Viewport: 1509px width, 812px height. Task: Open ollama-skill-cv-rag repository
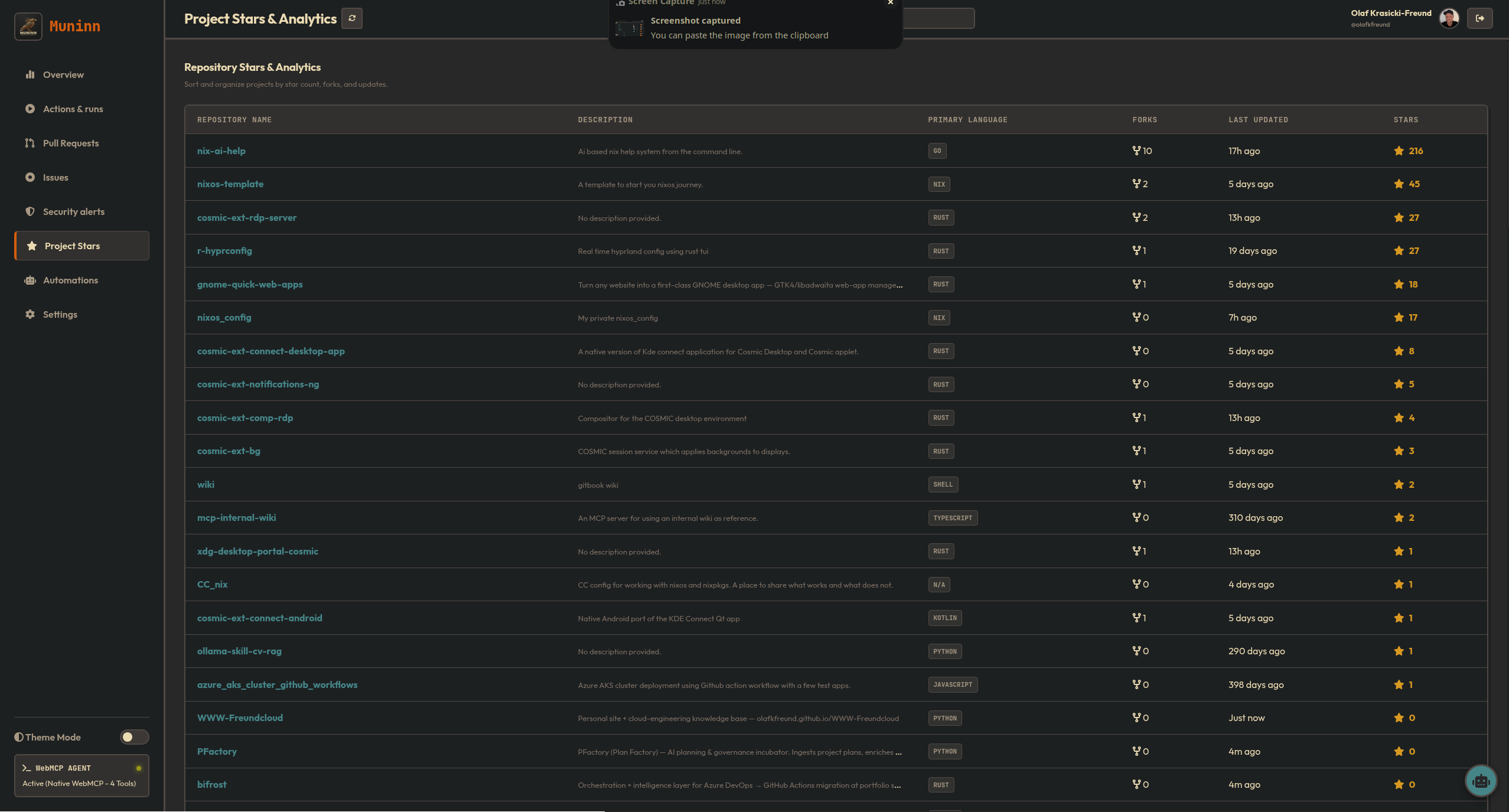click(239, 651)
